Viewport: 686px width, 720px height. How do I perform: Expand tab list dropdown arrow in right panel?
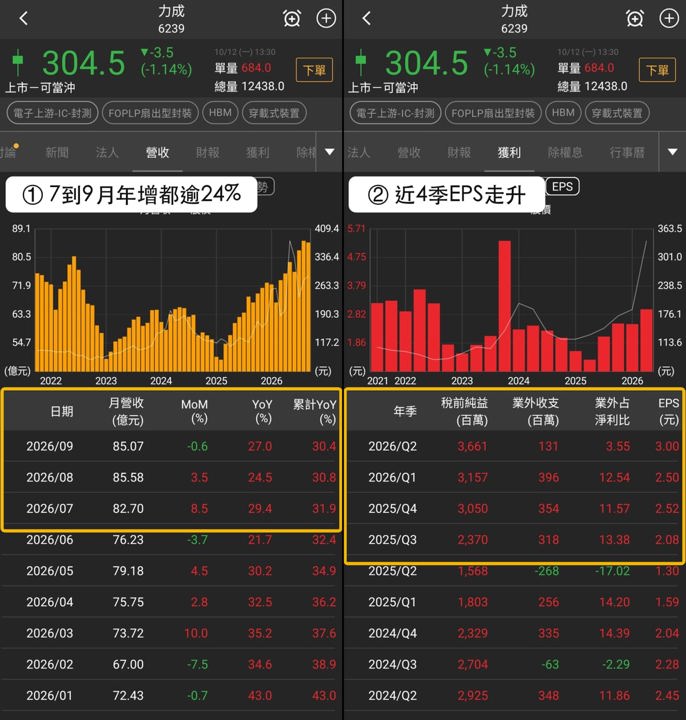672,152
